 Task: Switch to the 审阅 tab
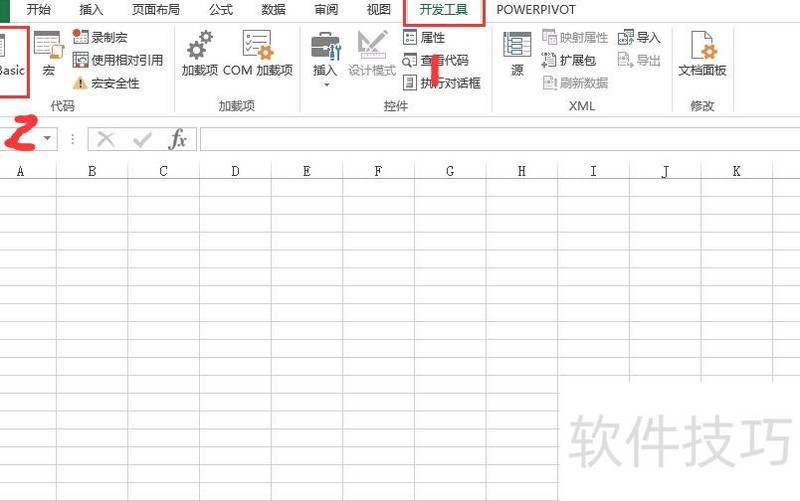pyautogui.click(x=326, y=10)
